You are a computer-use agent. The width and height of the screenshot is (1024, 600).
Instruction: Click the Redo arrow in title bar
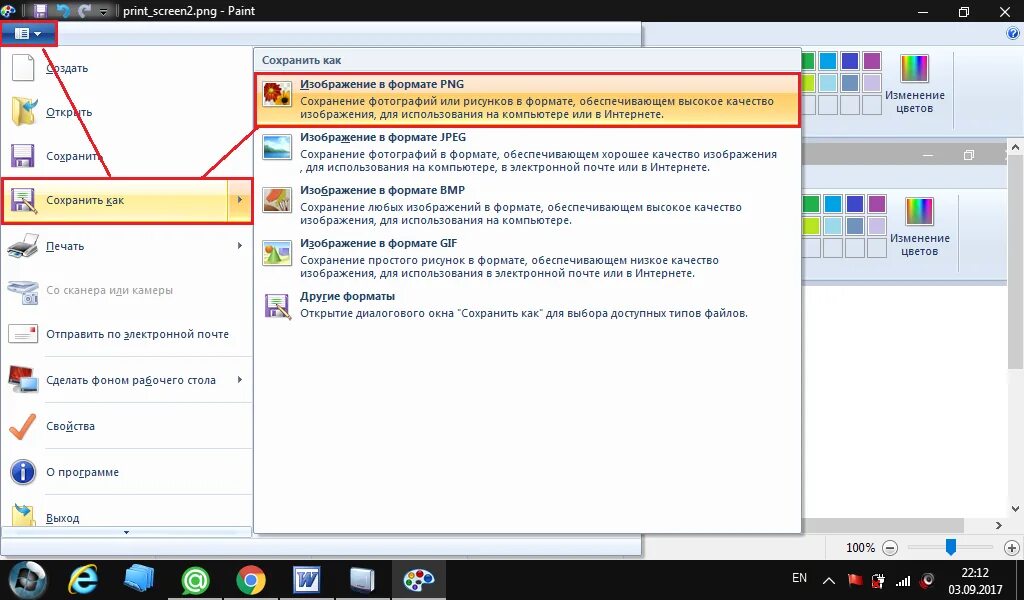(x=84, y=11)
